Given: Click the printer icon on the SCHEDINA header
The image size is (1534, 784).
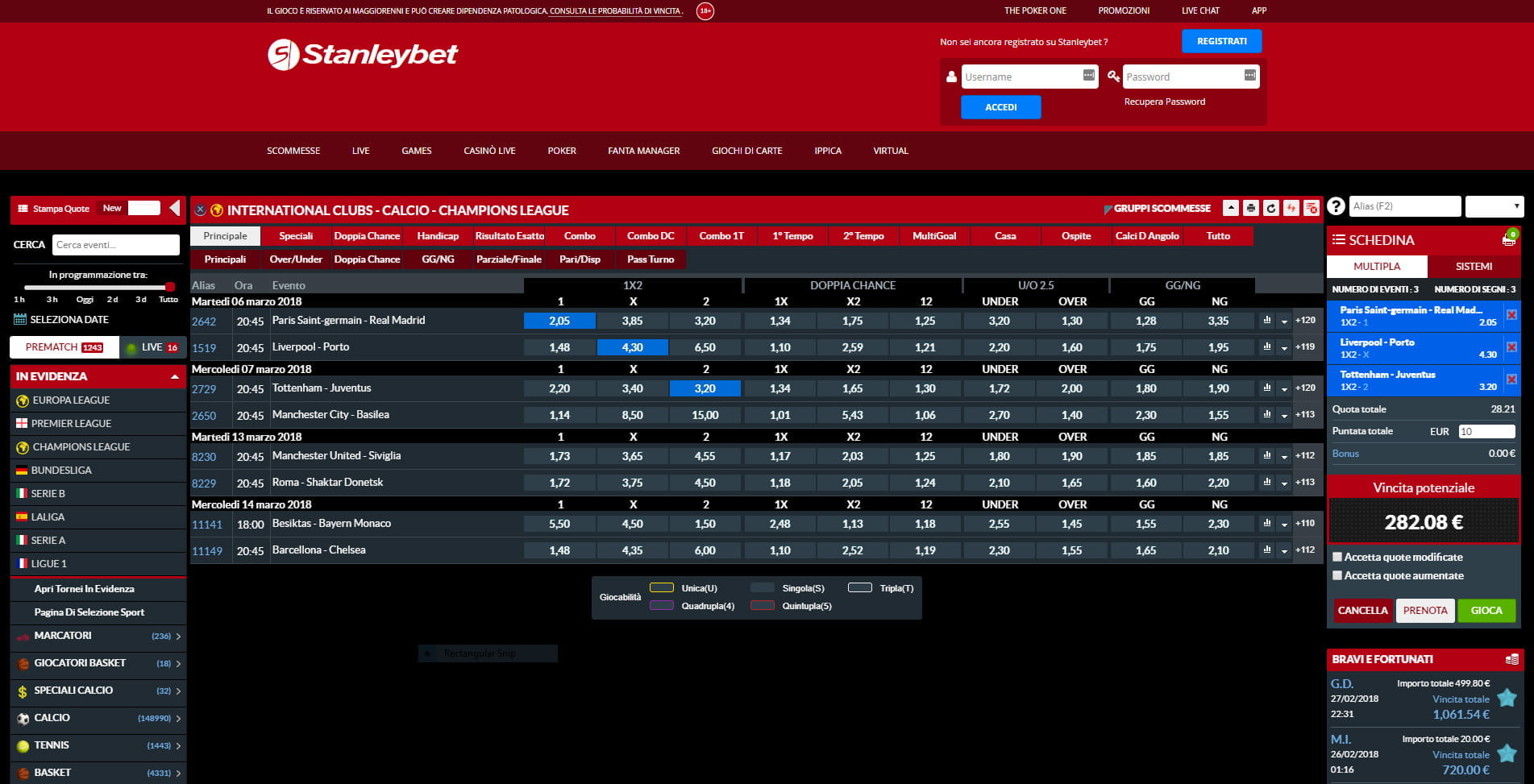Looking at the screenshot, I should tap(1509, 242).
